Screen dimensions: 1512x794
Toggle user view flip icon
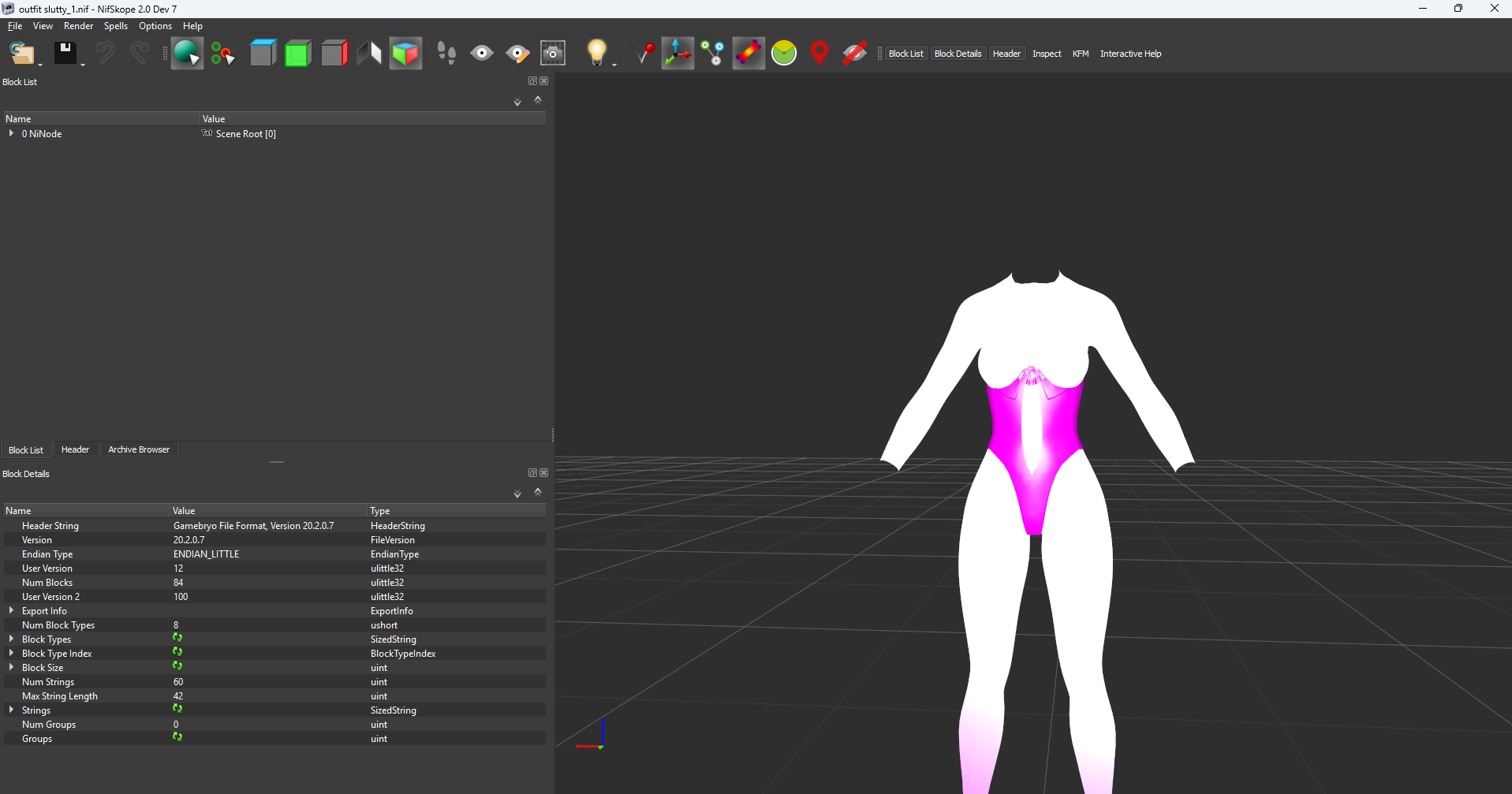[369, 54]
